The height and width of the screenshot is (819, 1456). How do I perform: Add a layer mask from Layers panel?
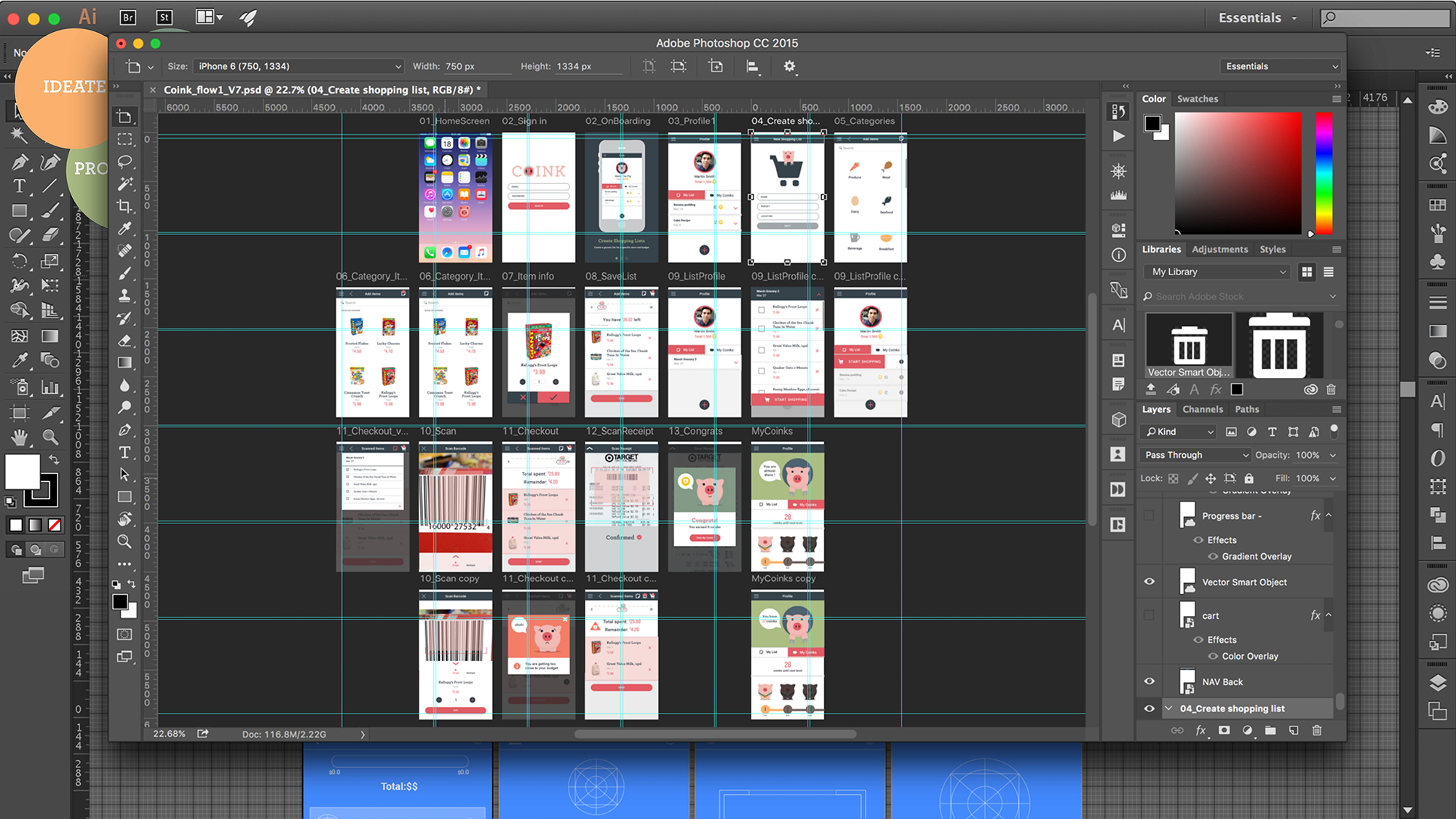[1224, 730]
